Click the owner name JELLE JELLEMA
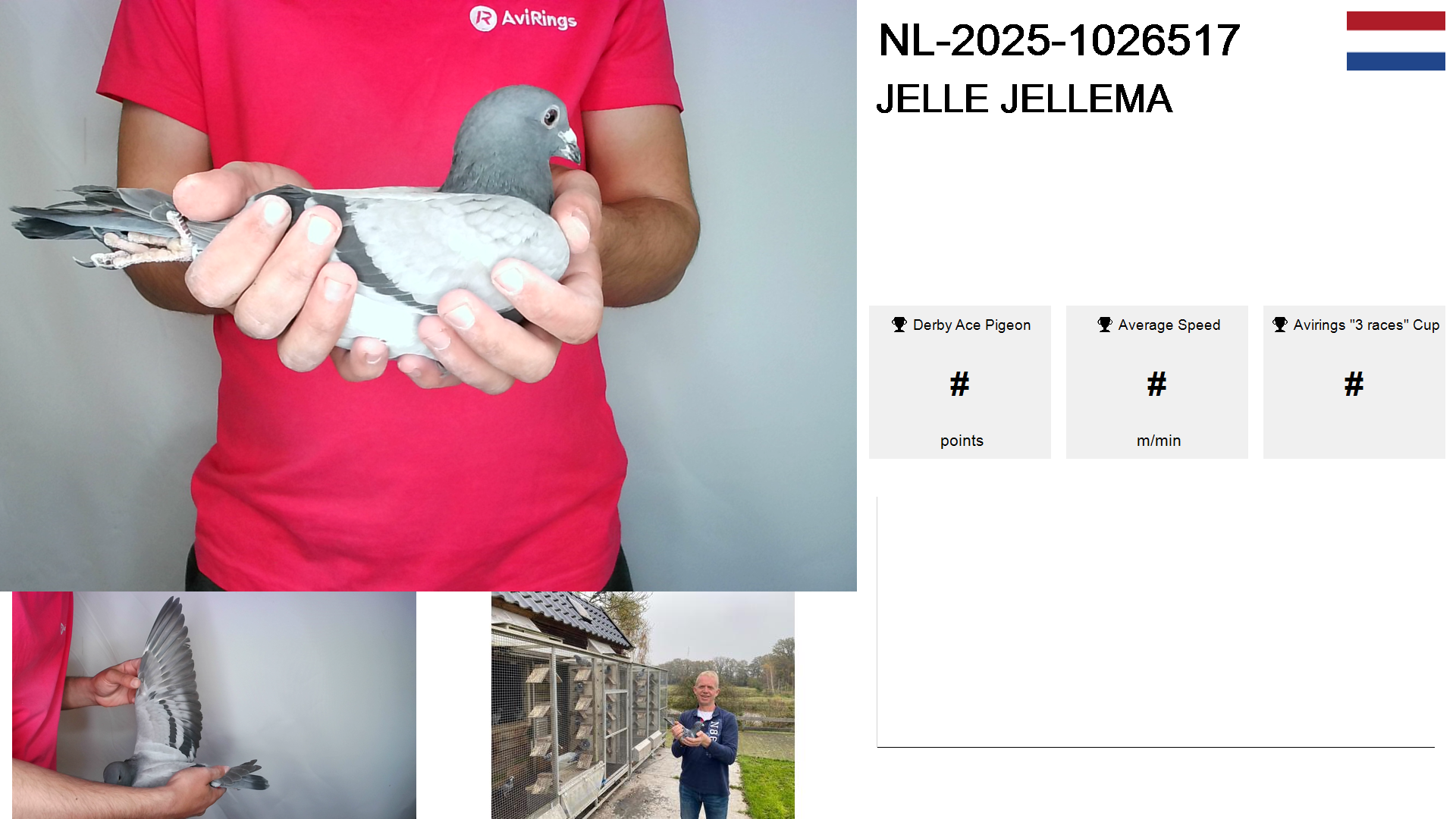The height and width of the screenshot is (819, 1456). tap(1025, 99)
